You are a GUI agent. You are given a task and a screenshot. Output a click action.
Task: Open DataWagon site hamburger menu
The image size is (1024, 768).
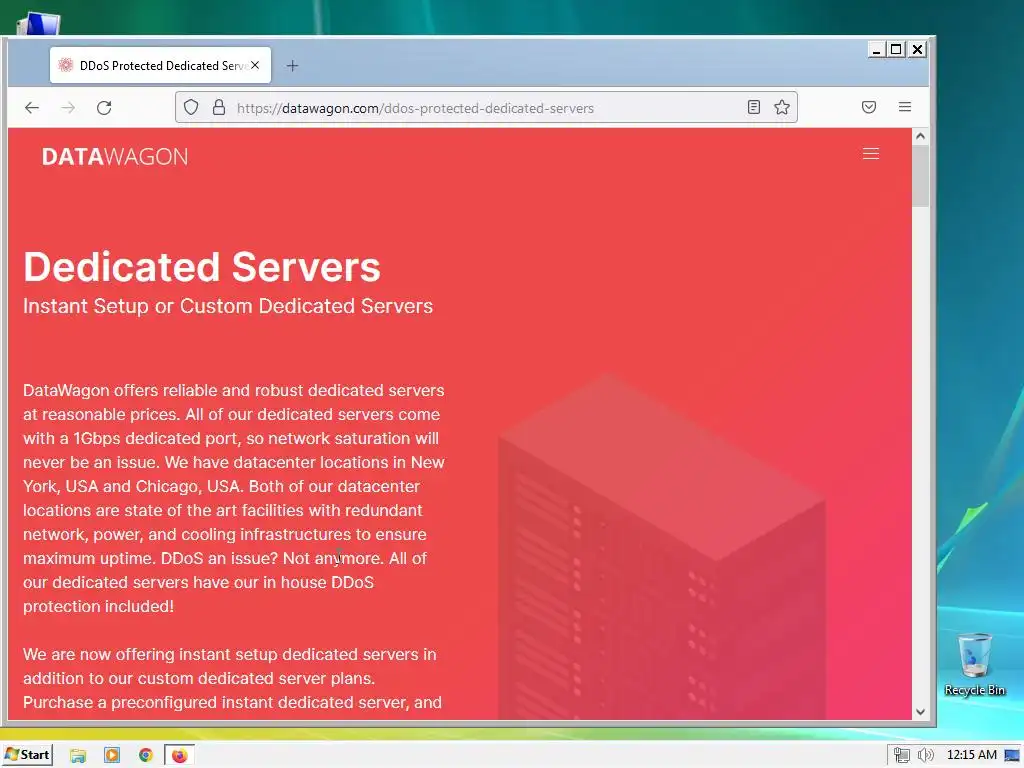pos(871,153)
